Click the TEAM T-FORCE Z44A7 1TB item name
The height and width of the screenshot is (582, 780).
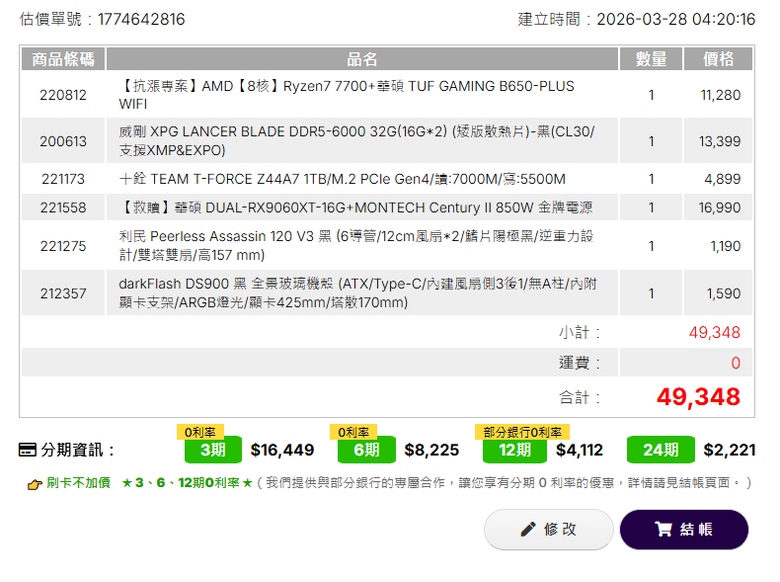342,179
